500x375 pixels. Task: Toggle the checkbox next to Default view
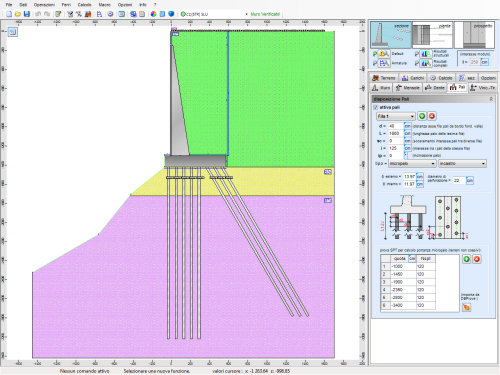pyautogui.click(x=375, y=54)
